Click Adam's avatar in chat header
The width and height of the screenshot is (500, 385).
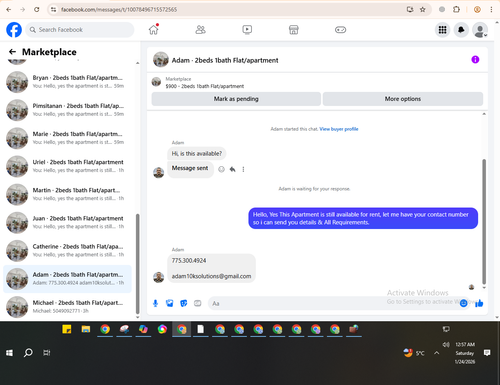click(161, 60)
